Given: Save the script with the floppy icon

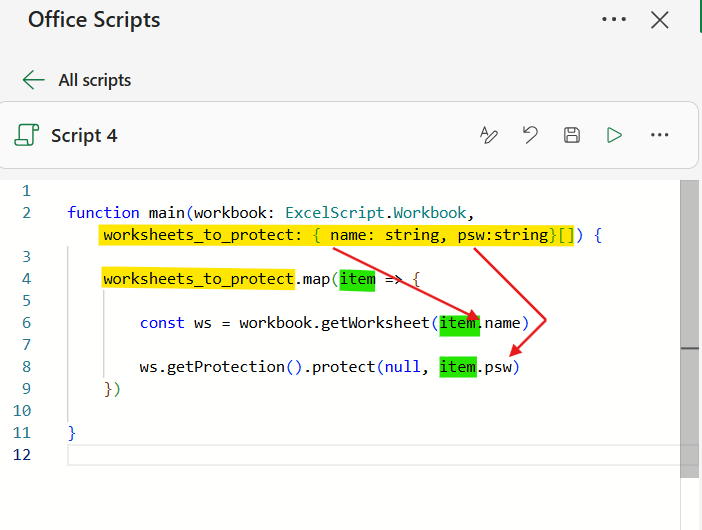Looking at the screenshot, I should [572, 135].
